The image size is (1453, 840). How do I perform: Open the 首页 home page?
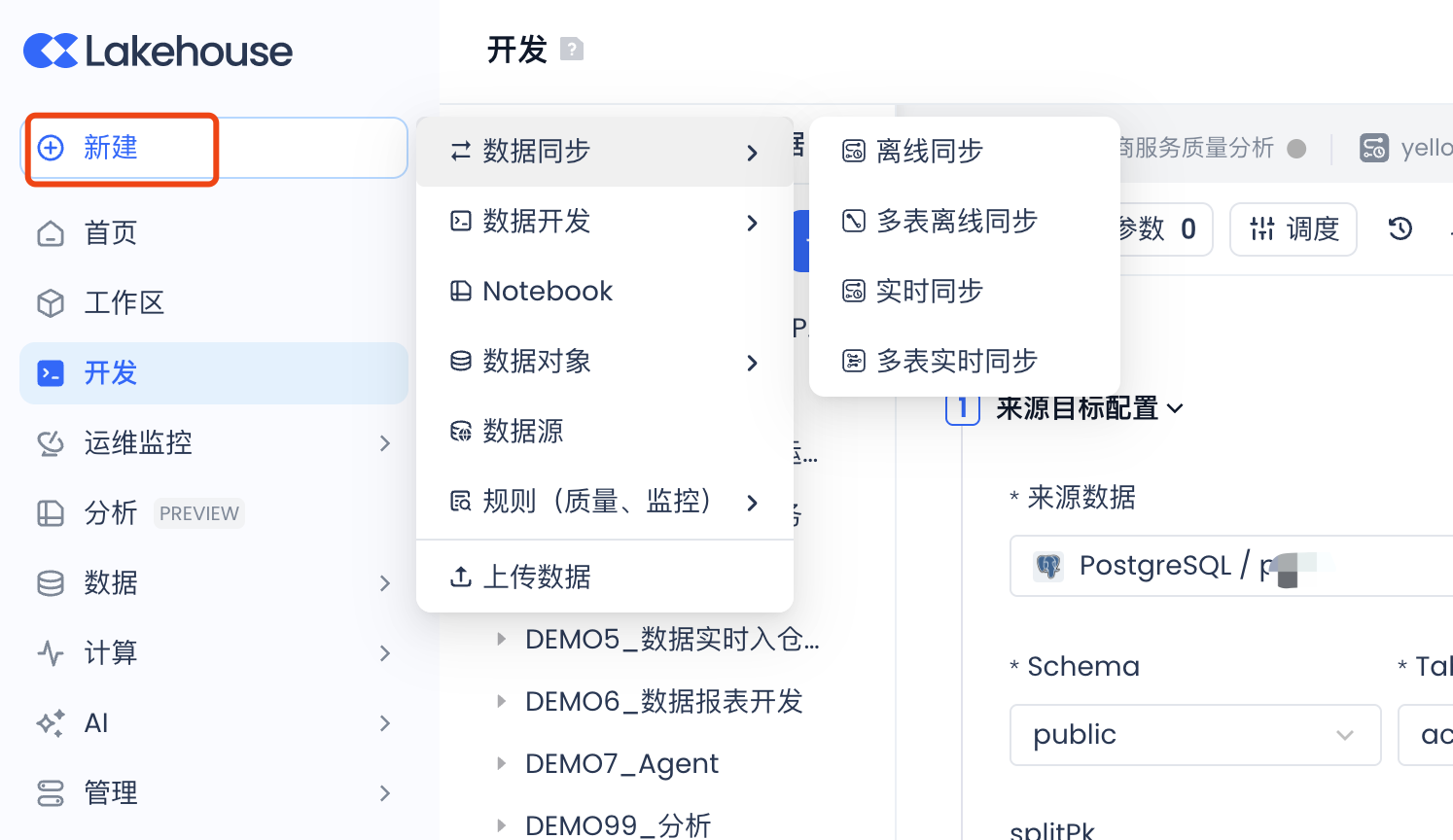point(110,233)
